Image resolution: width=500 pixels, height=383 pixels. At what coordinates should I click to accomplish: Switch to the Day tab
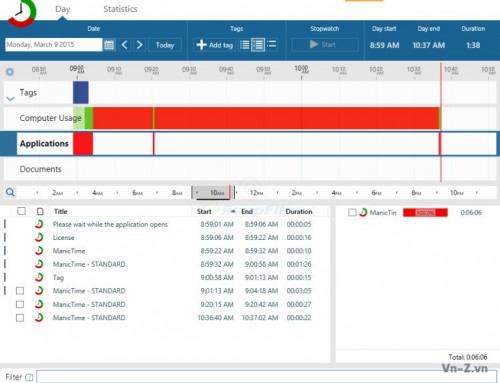click(63, 9)
